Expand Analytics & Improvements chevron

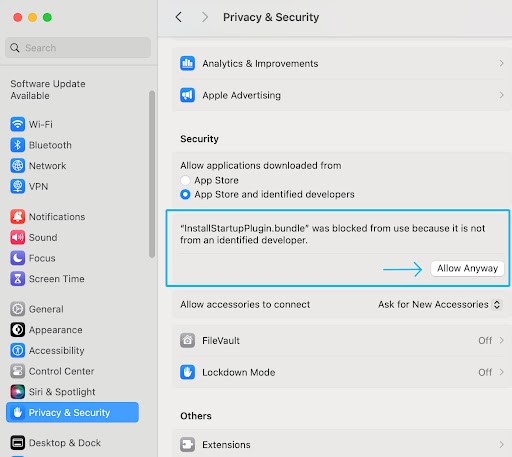point(501,63)
